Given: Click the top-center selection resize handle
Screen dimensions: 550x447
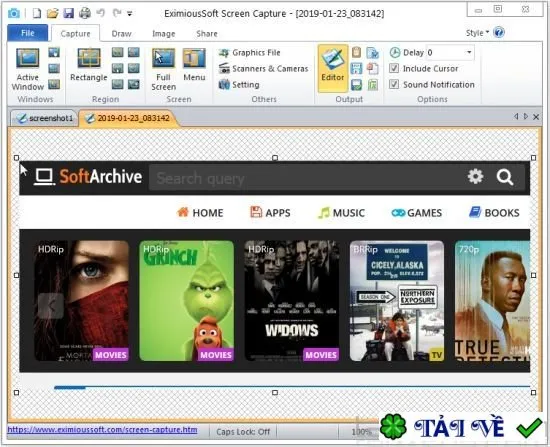Looking at the screenshot, I should pyautogui.click(x=275, y=158).
